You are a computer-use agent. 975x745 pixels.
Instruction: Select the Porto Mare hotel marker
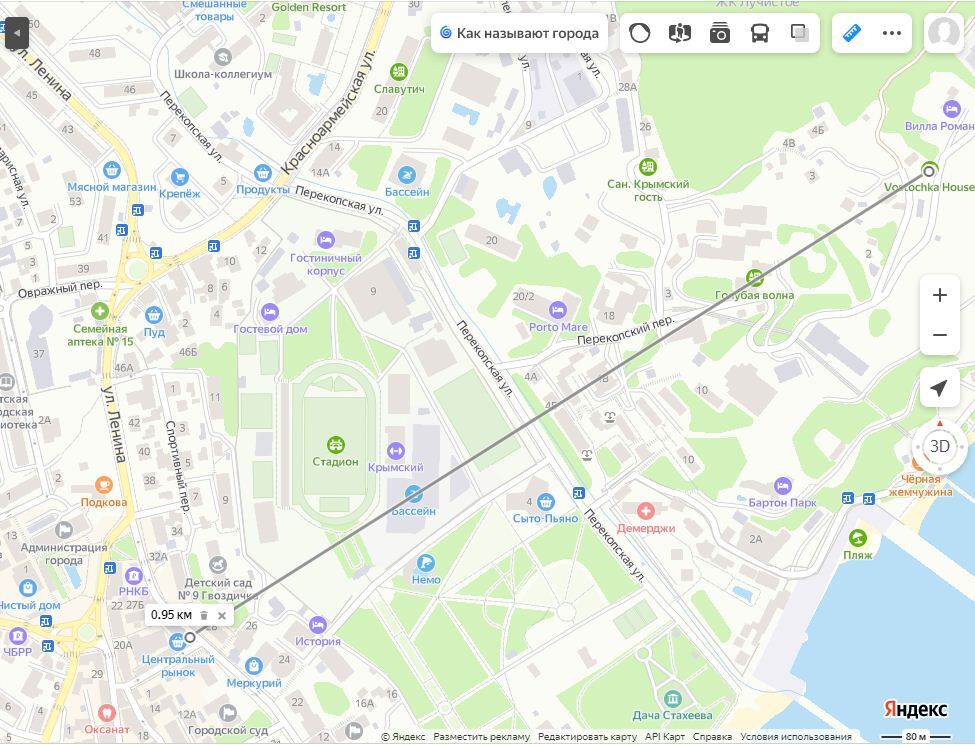[558, 309]
